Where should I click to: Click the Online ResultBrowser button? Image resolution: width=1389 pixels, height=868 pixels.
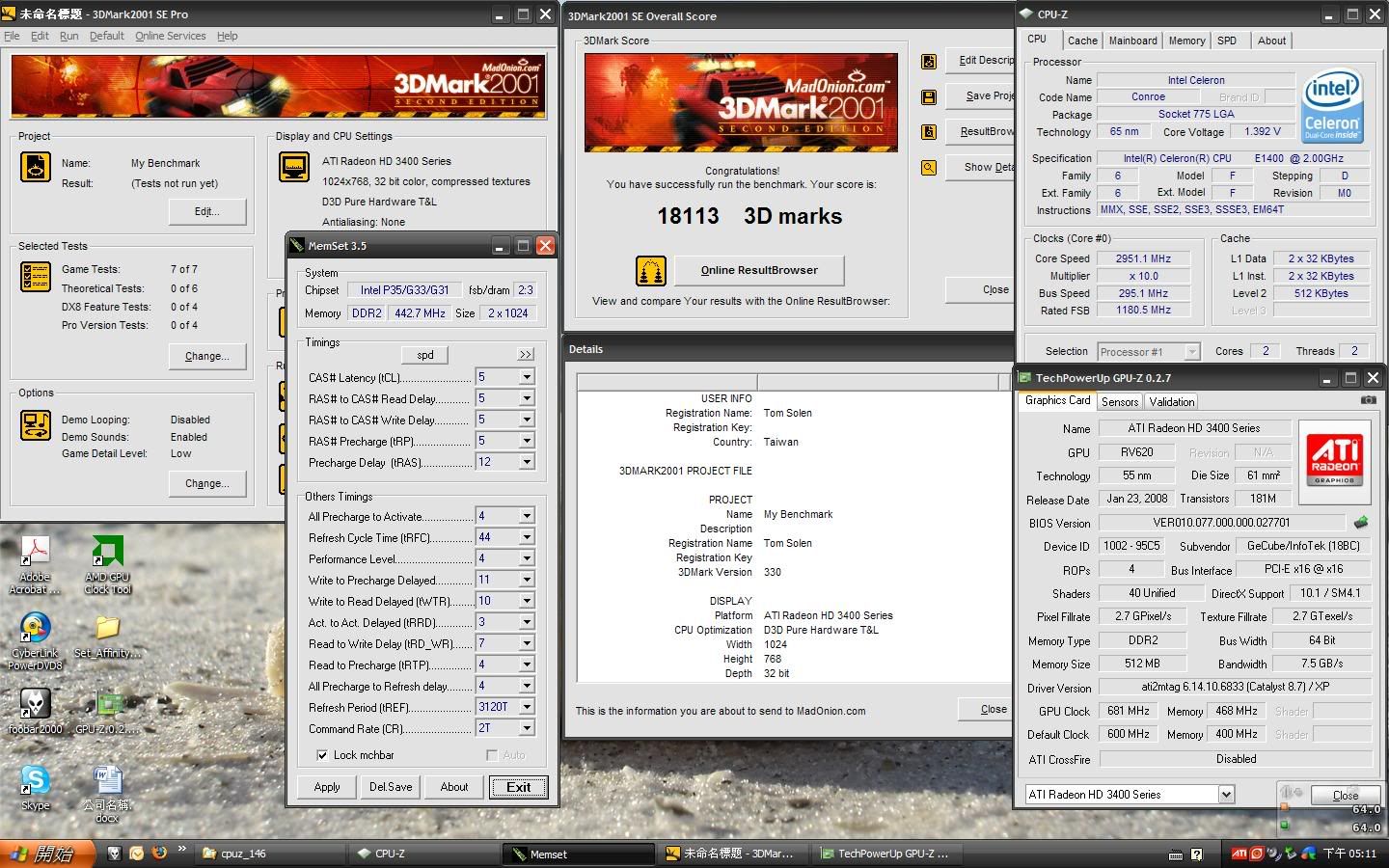coord(759,270)
